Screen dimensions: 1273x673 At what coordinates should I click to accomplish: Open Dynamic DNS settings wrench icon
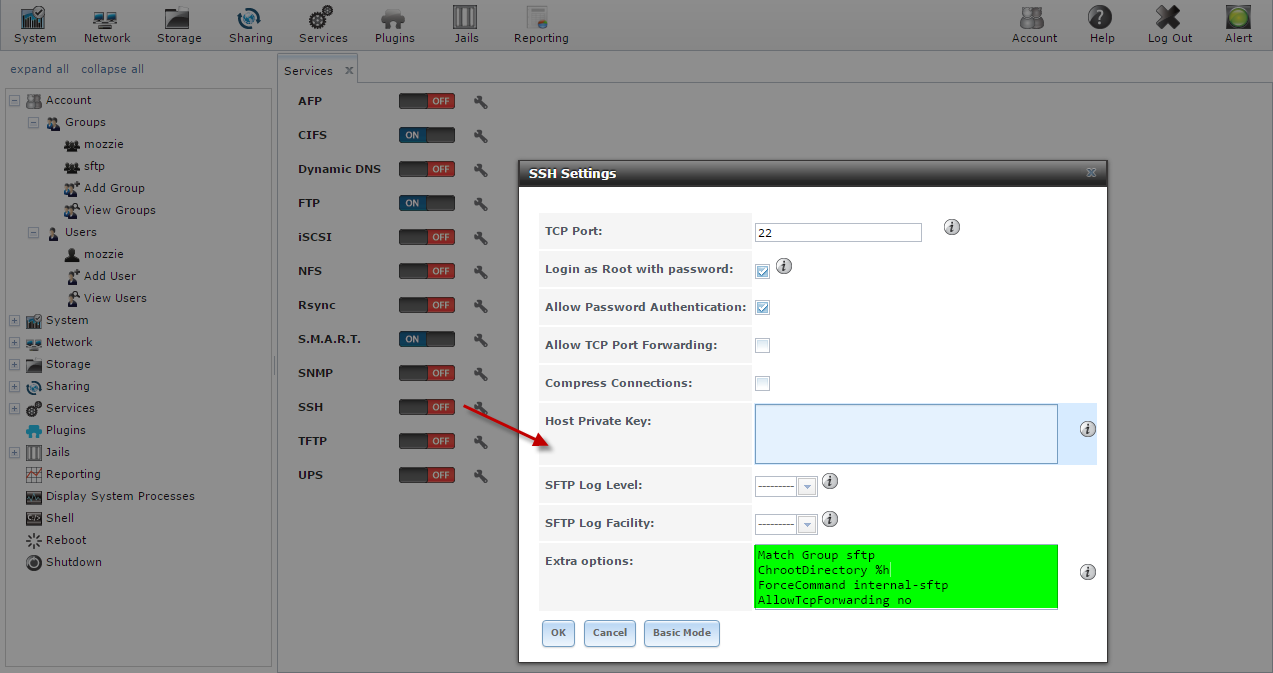[480, 169]
